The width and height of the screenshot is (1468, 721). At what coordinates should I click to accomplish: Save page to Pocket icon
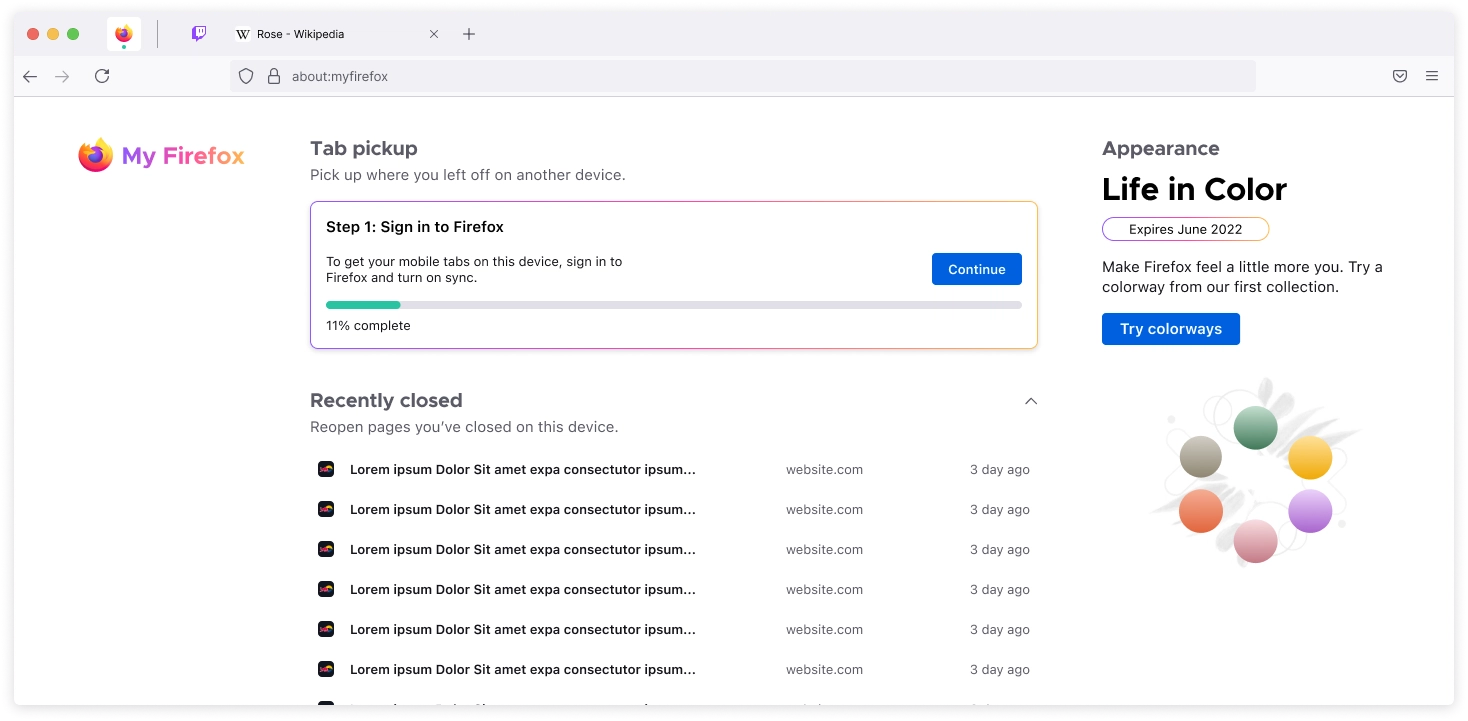tap(1400, 76)
